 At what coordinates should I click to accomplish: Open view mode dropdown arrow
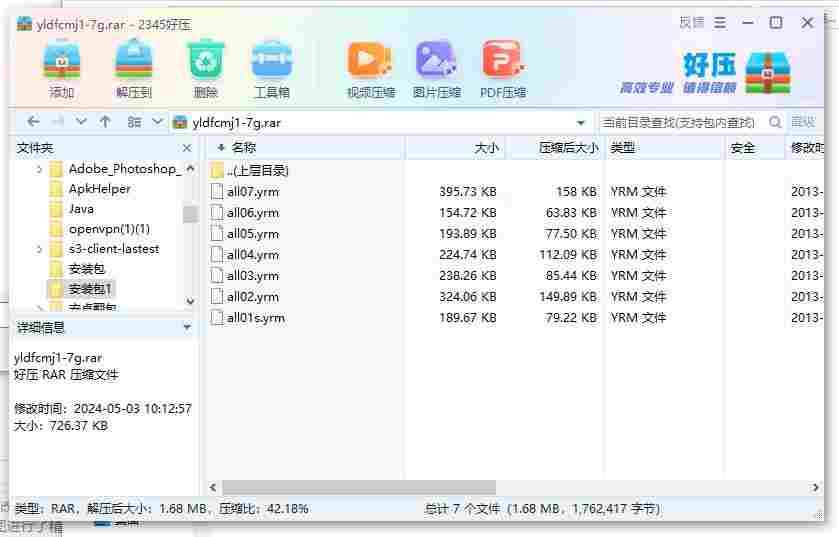point(157,122)
